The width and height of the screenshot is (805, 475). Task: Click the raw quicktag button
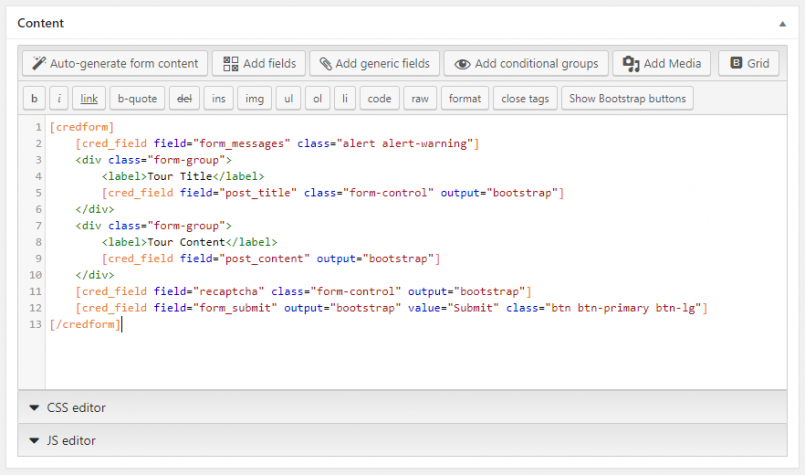click(420, 98)
